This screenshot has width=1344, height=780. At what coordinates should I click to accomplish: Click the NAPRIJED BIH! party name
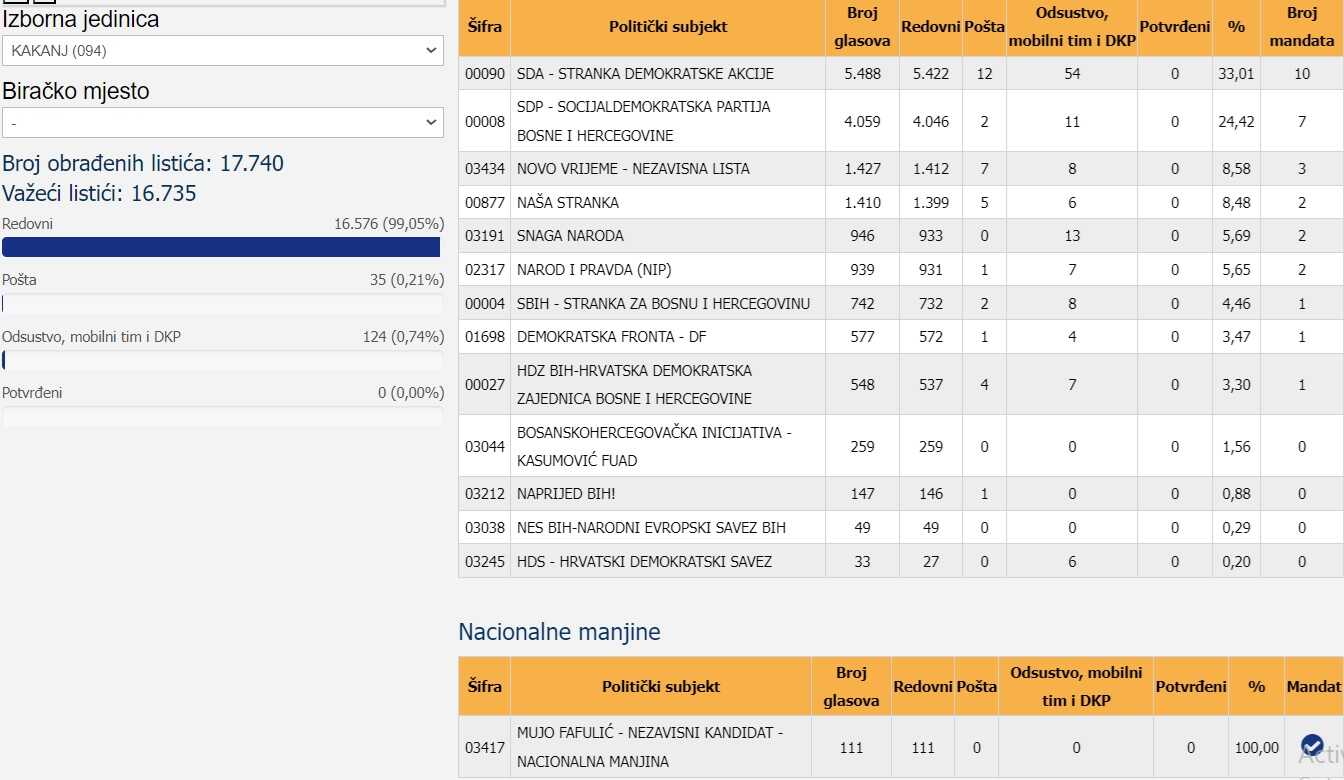[566, 494]
